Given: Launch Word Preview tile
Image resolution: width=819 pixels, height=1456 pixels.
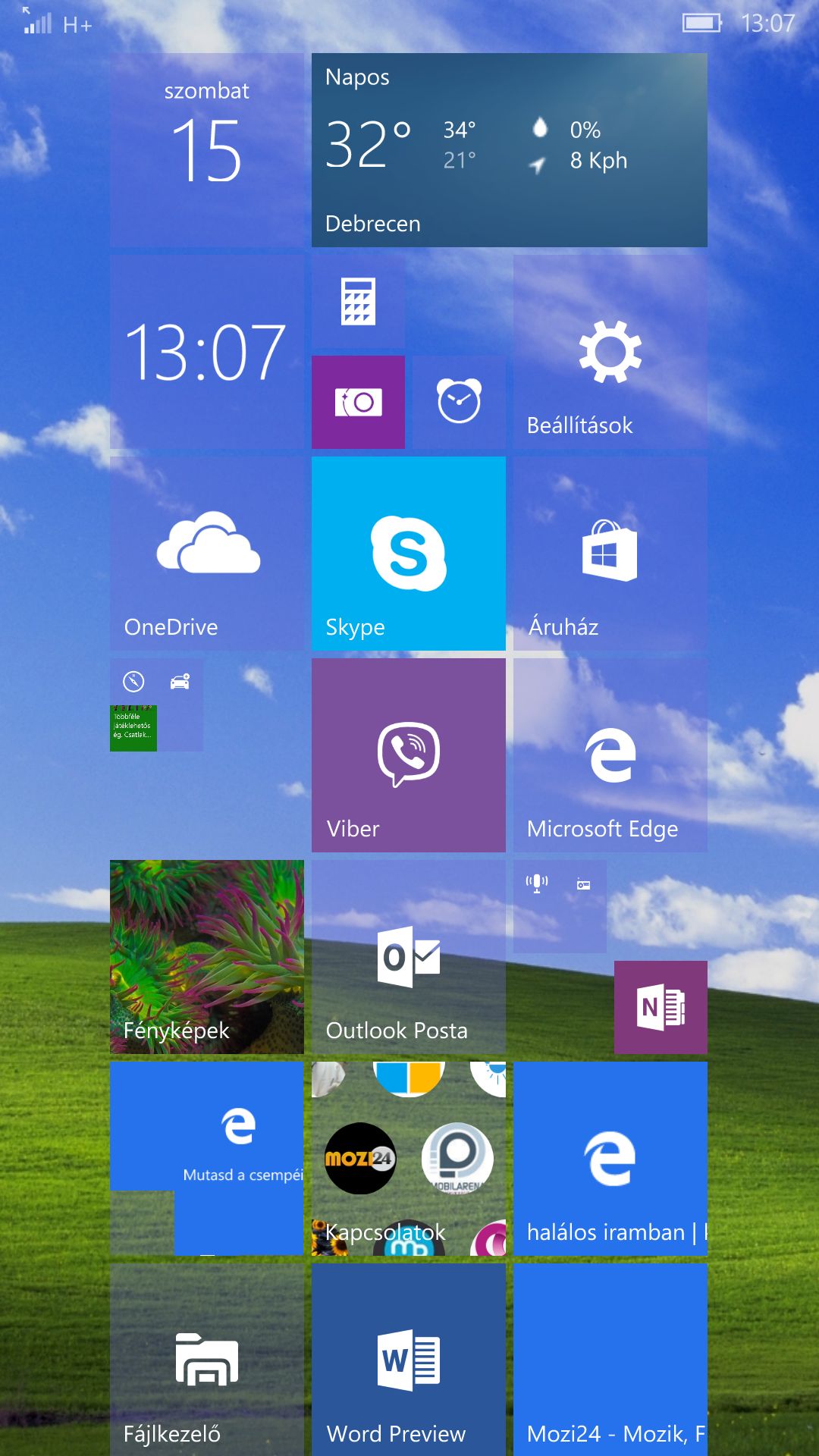Looking at the screenshot, I should click(409, 1360).
